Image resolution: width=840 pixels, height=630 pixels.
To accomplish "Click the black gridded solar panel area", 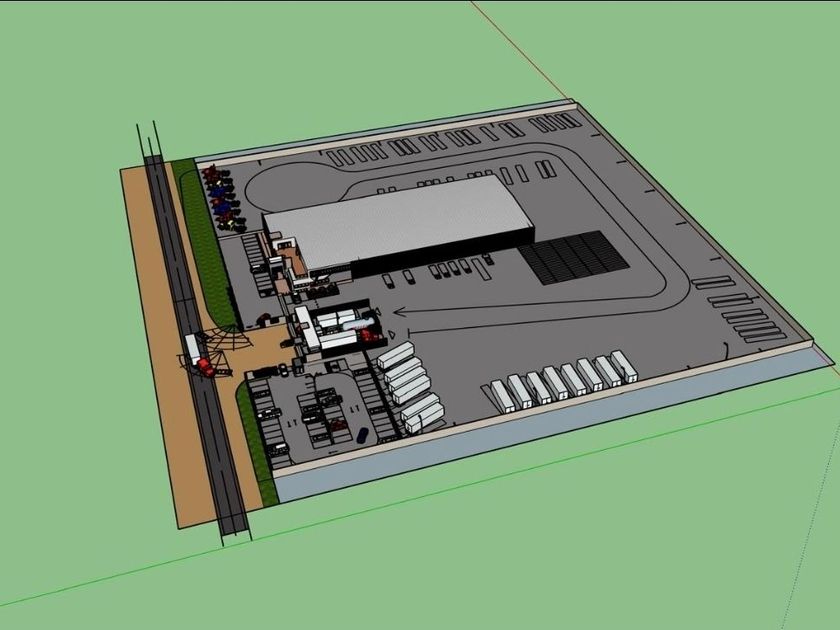I will pyautogui.click(x=573, y=258).
